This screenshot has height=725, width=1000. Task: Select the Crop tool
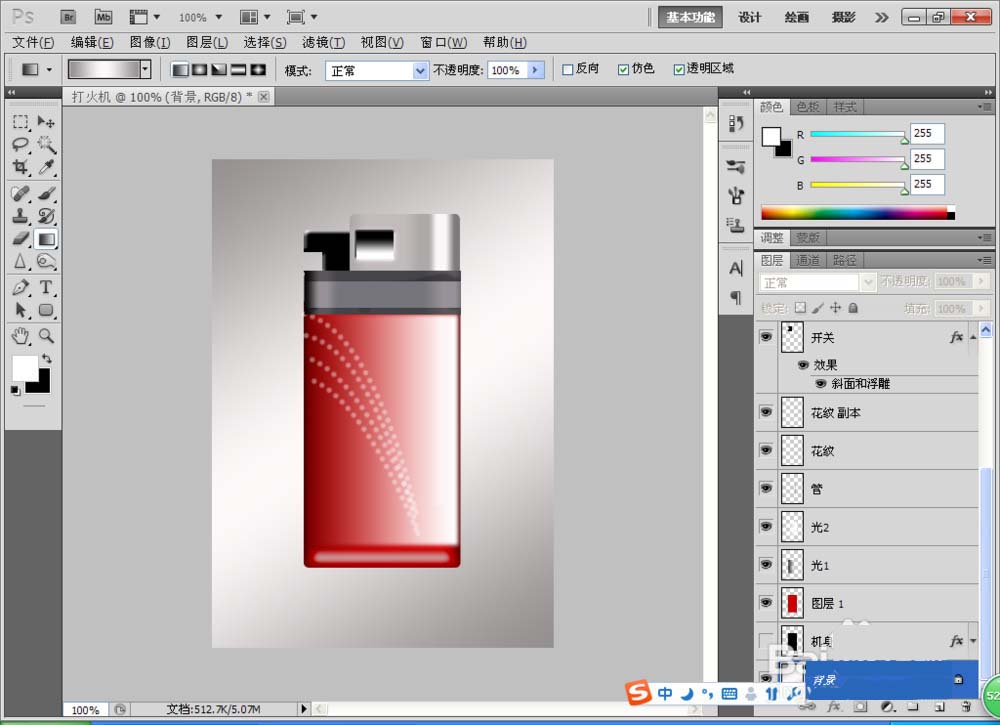point(20,166)
